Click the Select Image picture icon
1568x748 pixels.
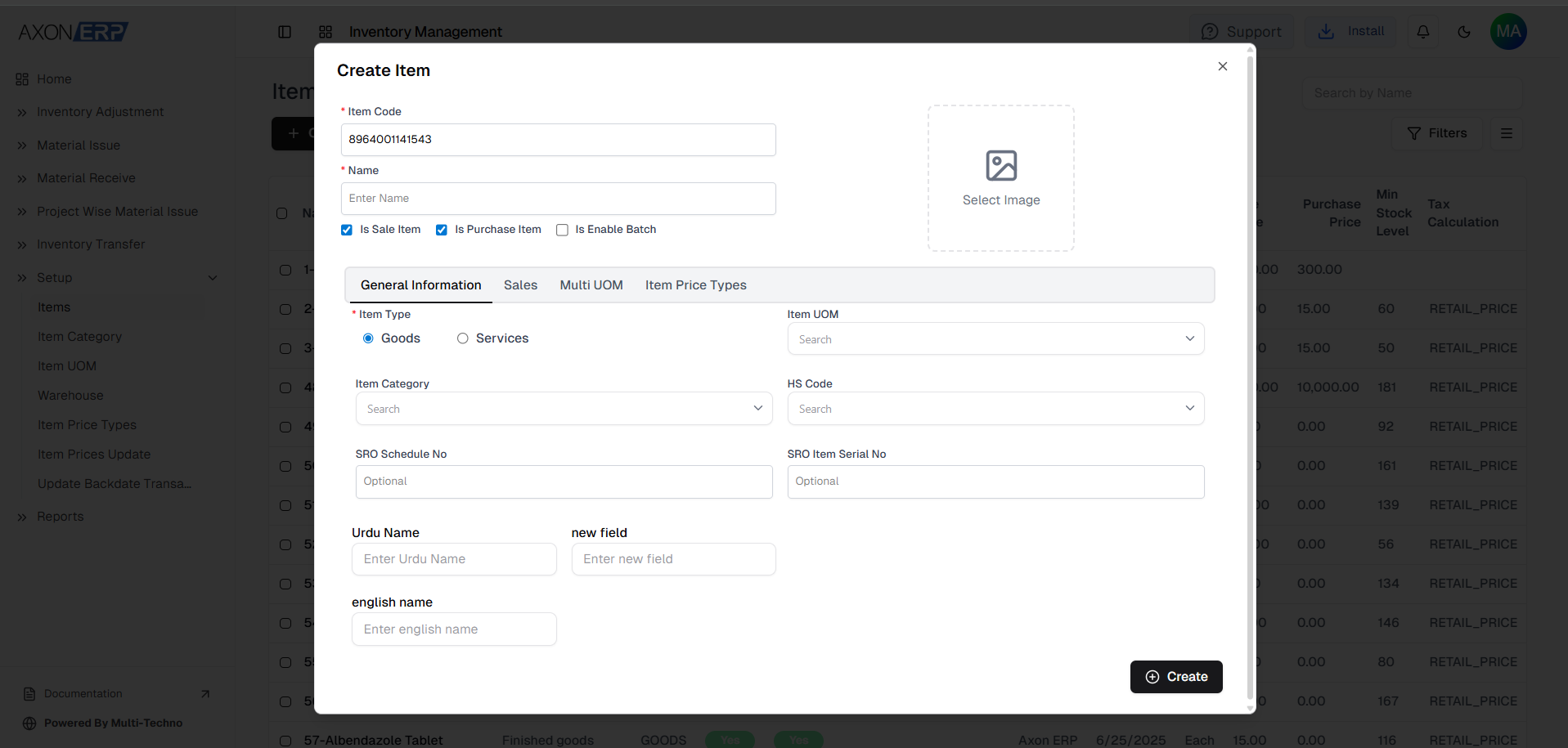1001,165
